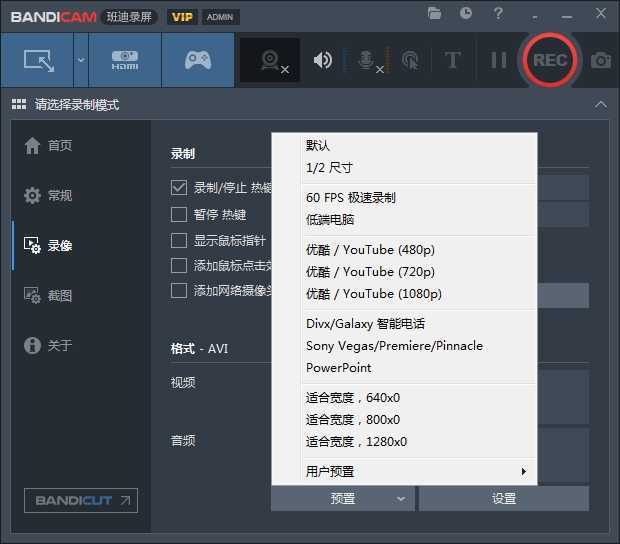
Task: Click the pause recording button
Action: [x=498, y=60]
